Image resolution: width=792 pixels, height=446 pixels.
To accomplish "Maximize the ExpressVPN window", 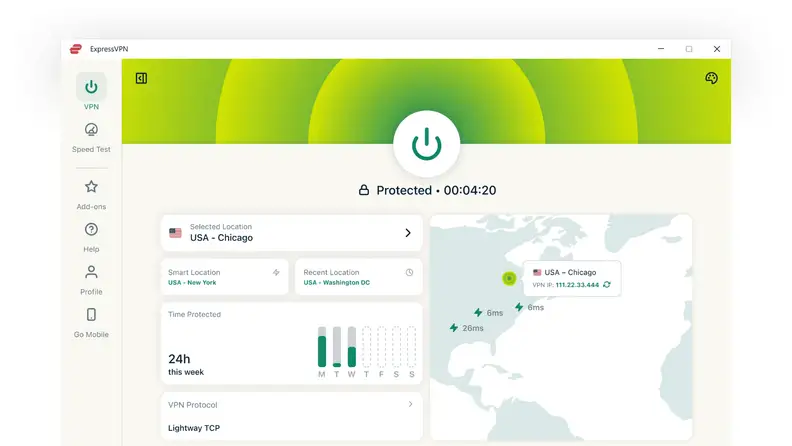I will click(689, 49).
